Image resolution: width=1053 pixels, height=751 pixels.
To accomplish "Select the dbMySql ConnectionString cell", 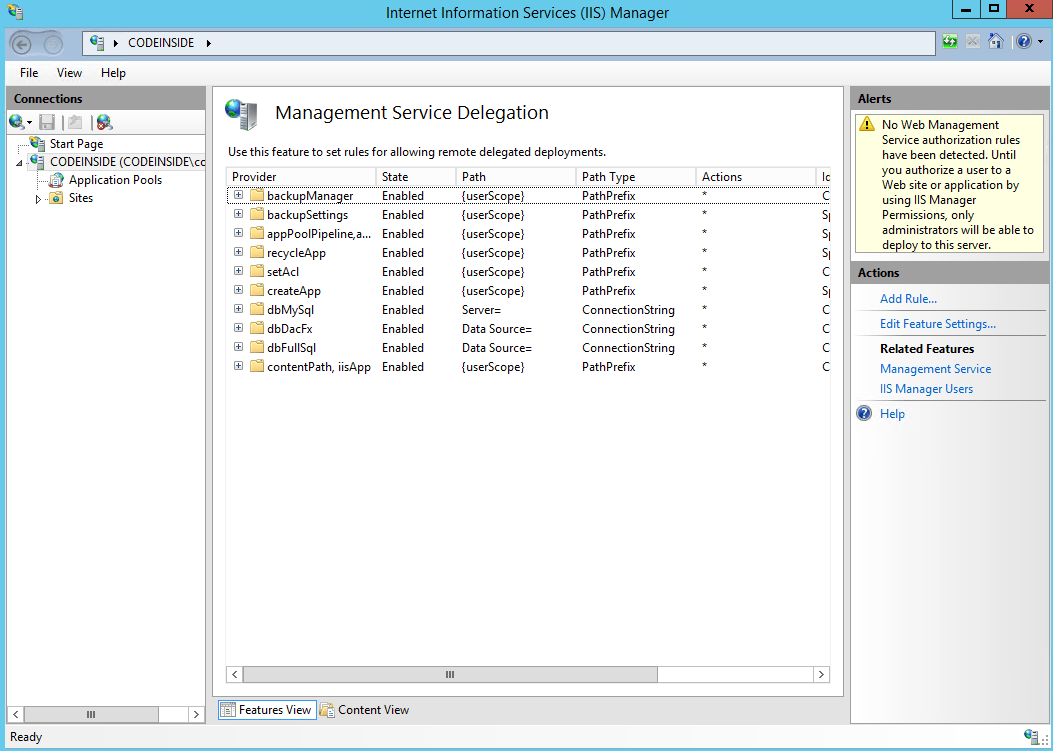I will [x=628, y=310].
